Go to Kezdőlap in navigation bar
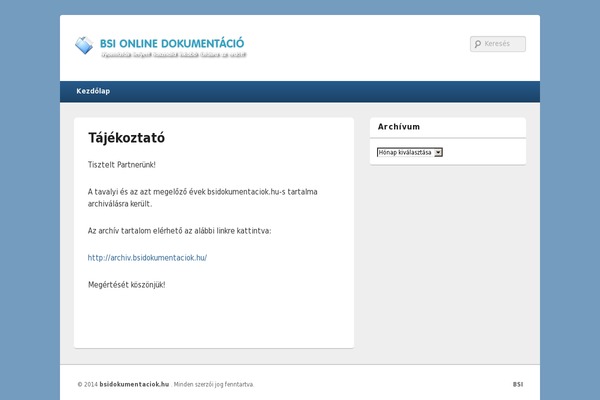 coord(93,91)
